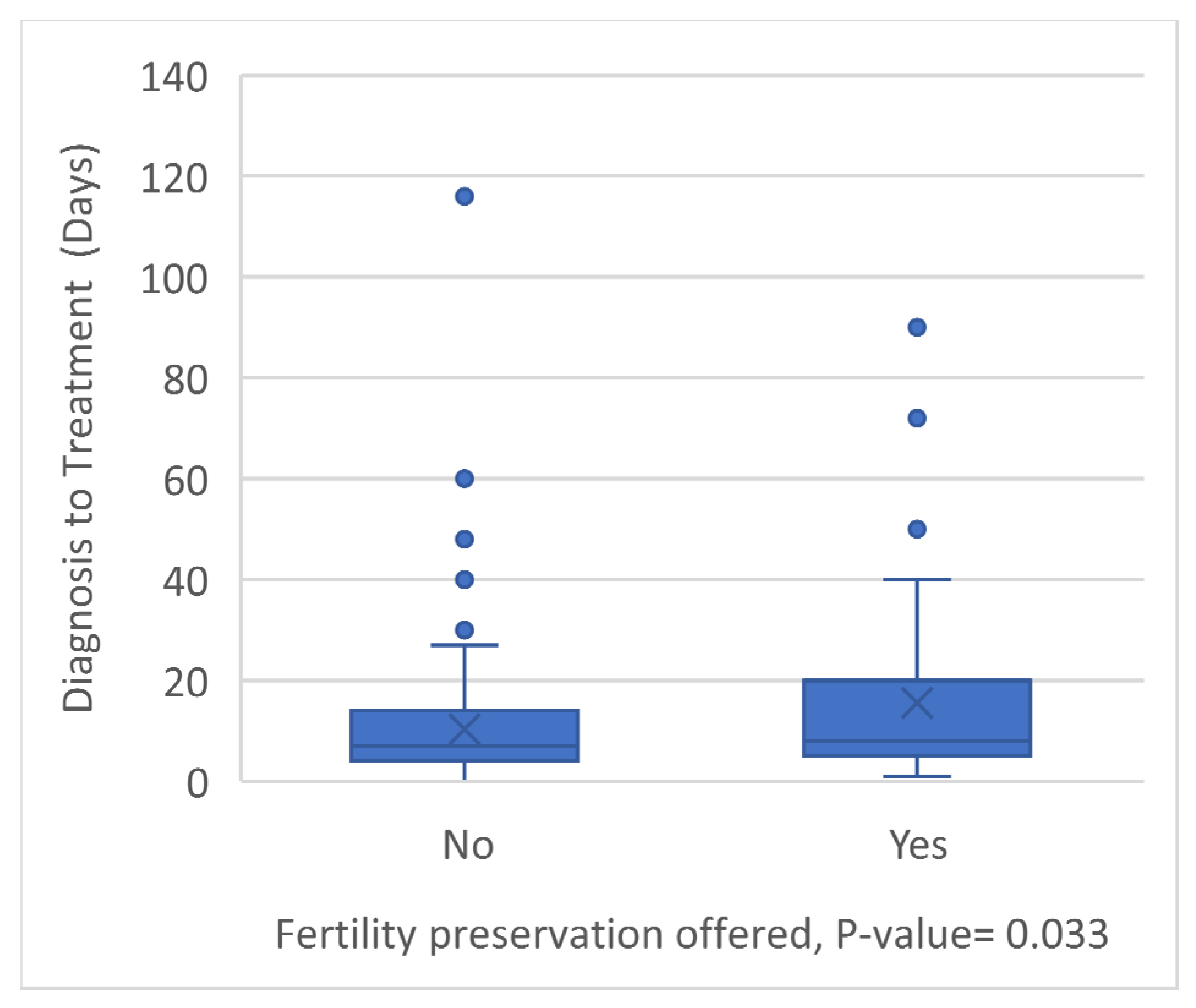Select the "Fertility preservation offered, P-value= 0.033" title
Viewport: 1196px width, 1008px height.
pyautogui.click(x=692, y=935)
